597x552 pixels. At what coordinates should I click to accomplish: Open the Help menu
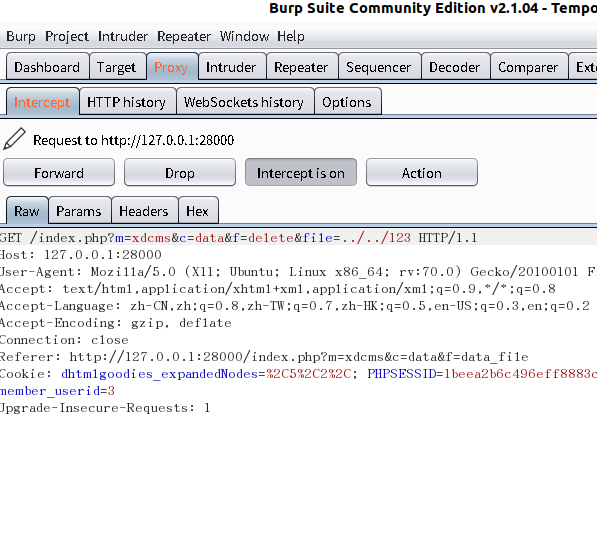pos(291,37)
